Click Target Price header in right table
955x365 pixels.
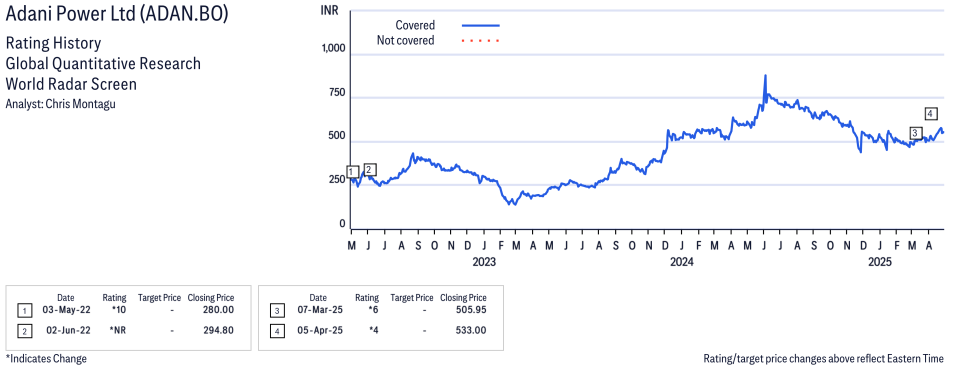tap(412, 298)
